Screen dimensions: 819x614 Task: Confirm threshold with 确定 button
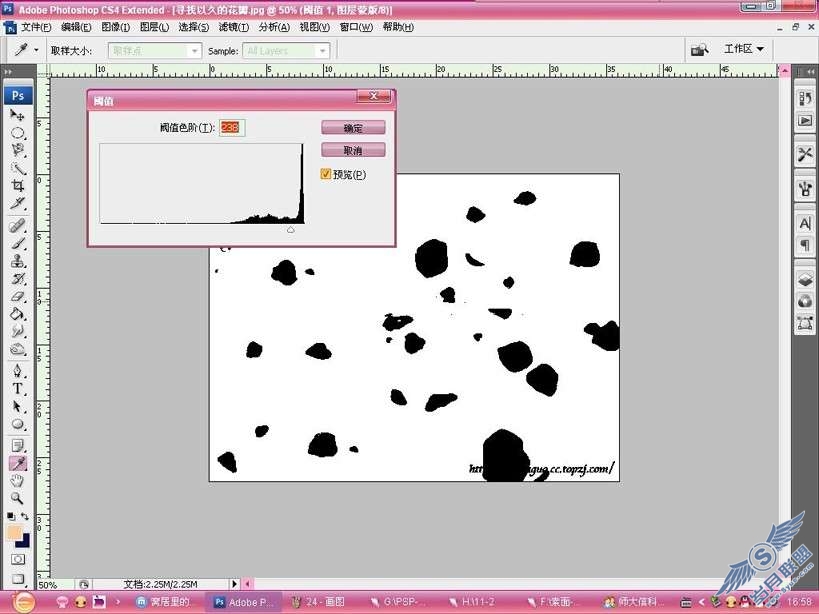353,128
